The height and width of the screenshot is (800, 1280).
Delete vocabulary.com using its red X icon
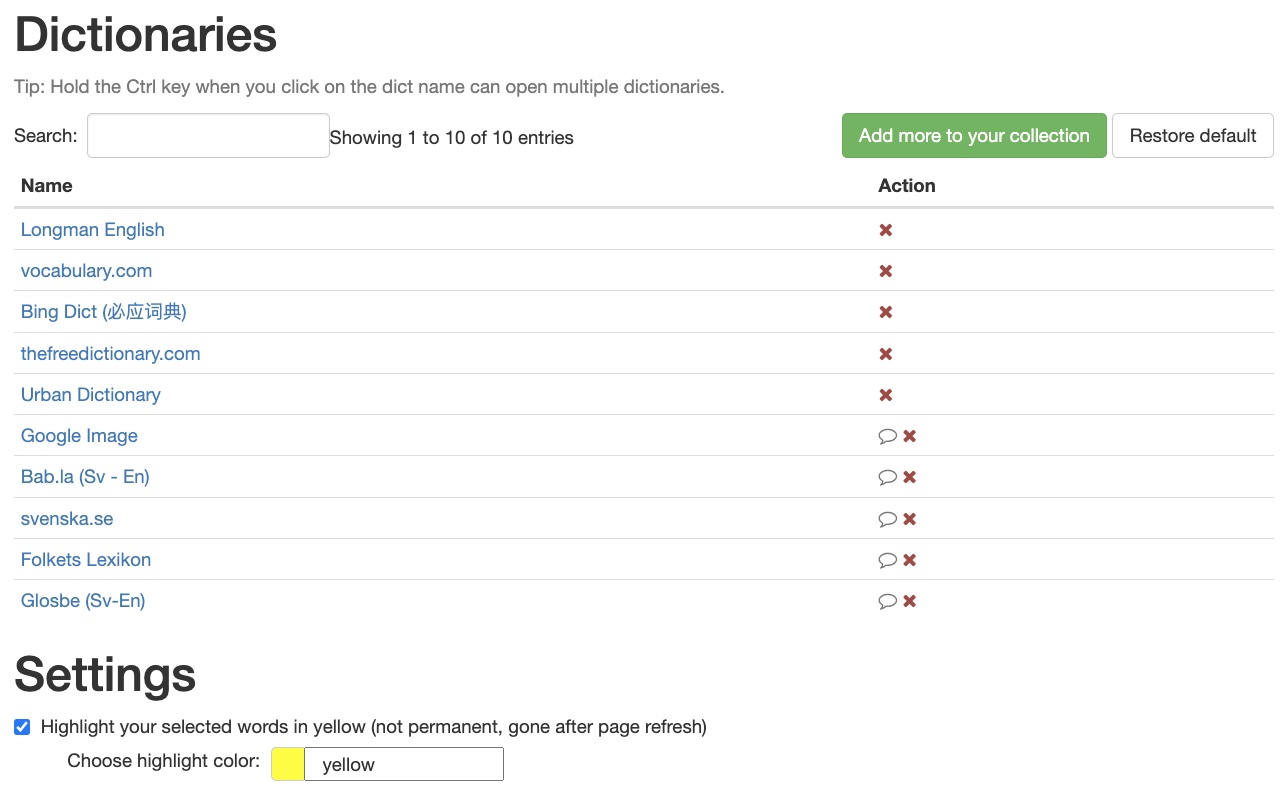point(885,271)
